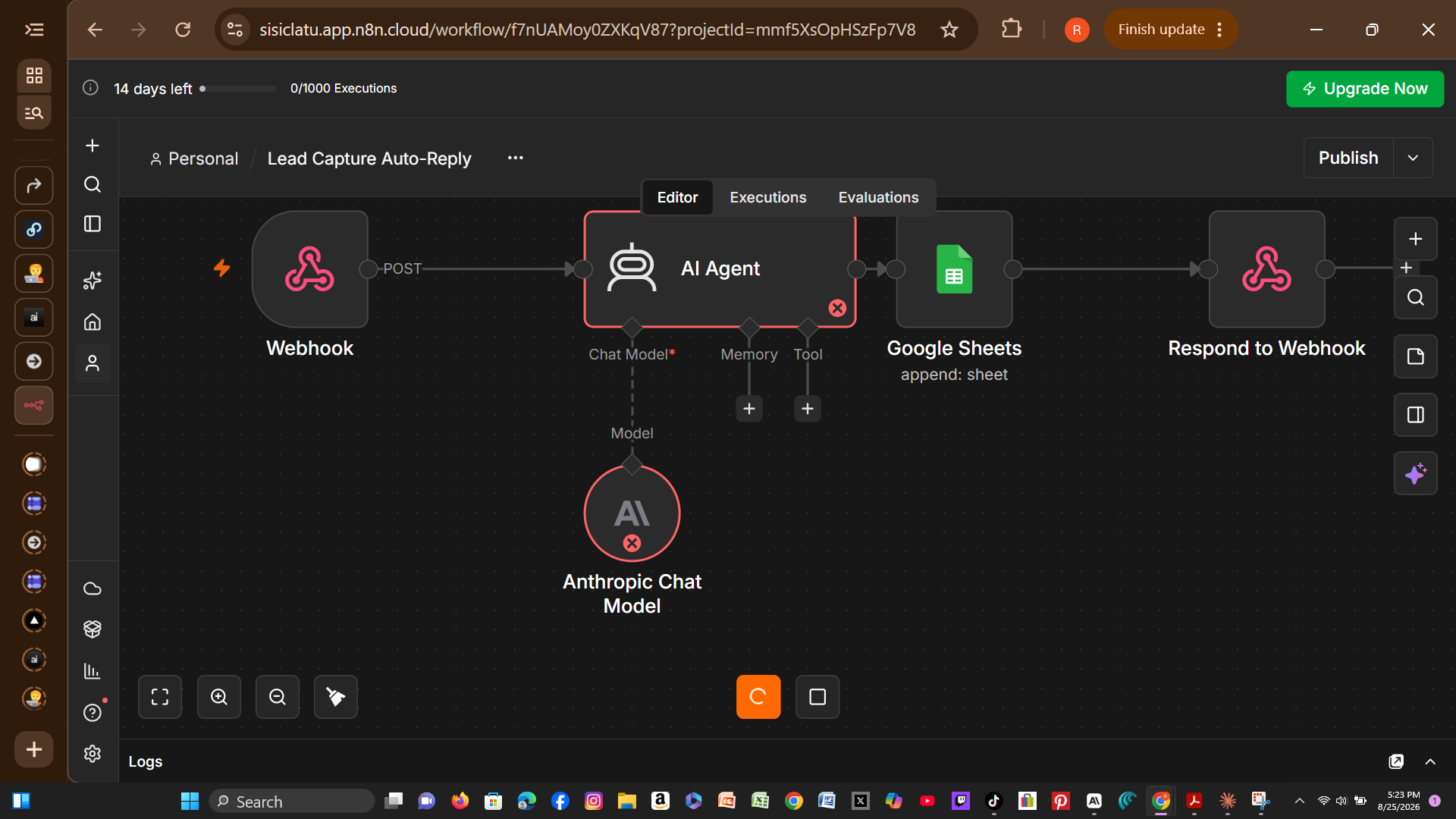Add a node after Respond to Webhook
This screenshot has width=1456, height=819.
(x=1406, y=268)
